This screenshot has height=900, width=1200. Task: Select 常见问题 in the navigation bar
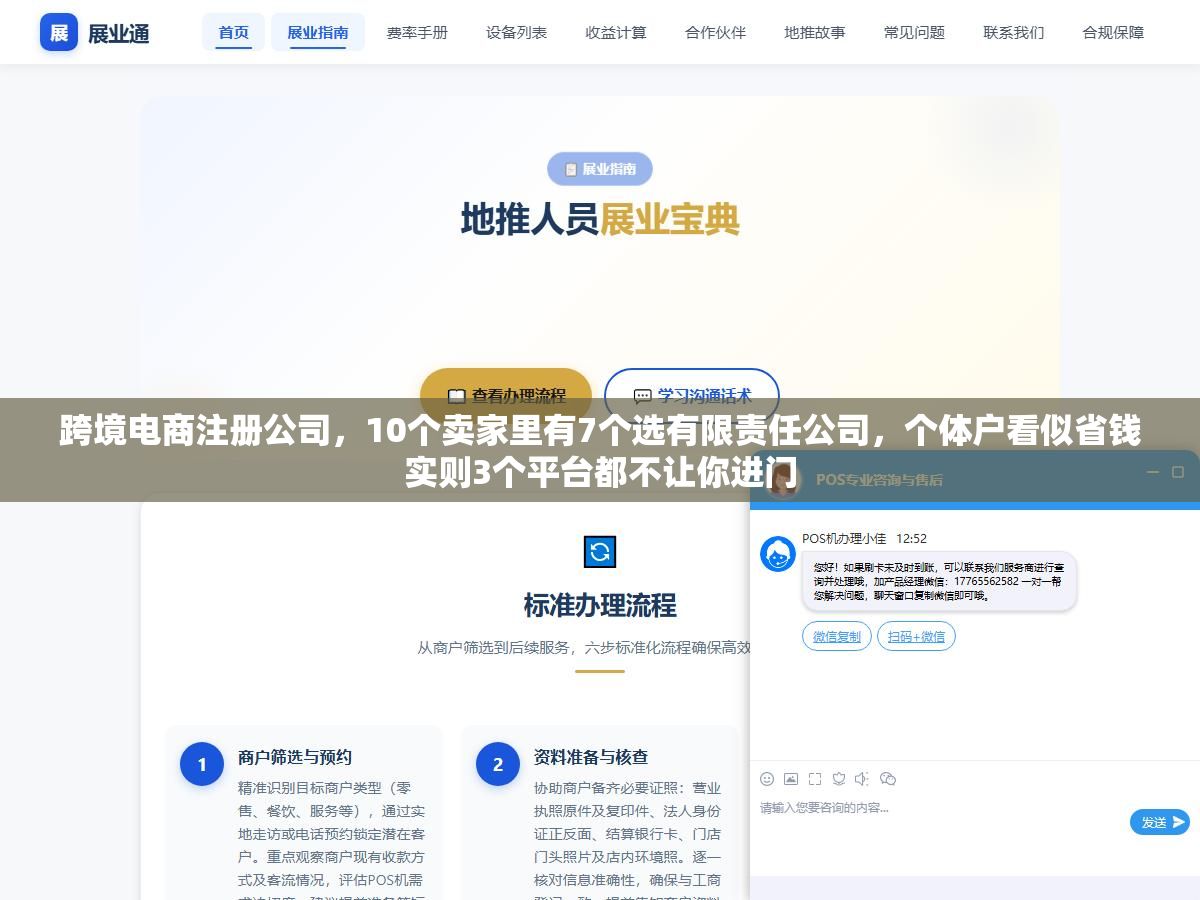tap(914, 32)
